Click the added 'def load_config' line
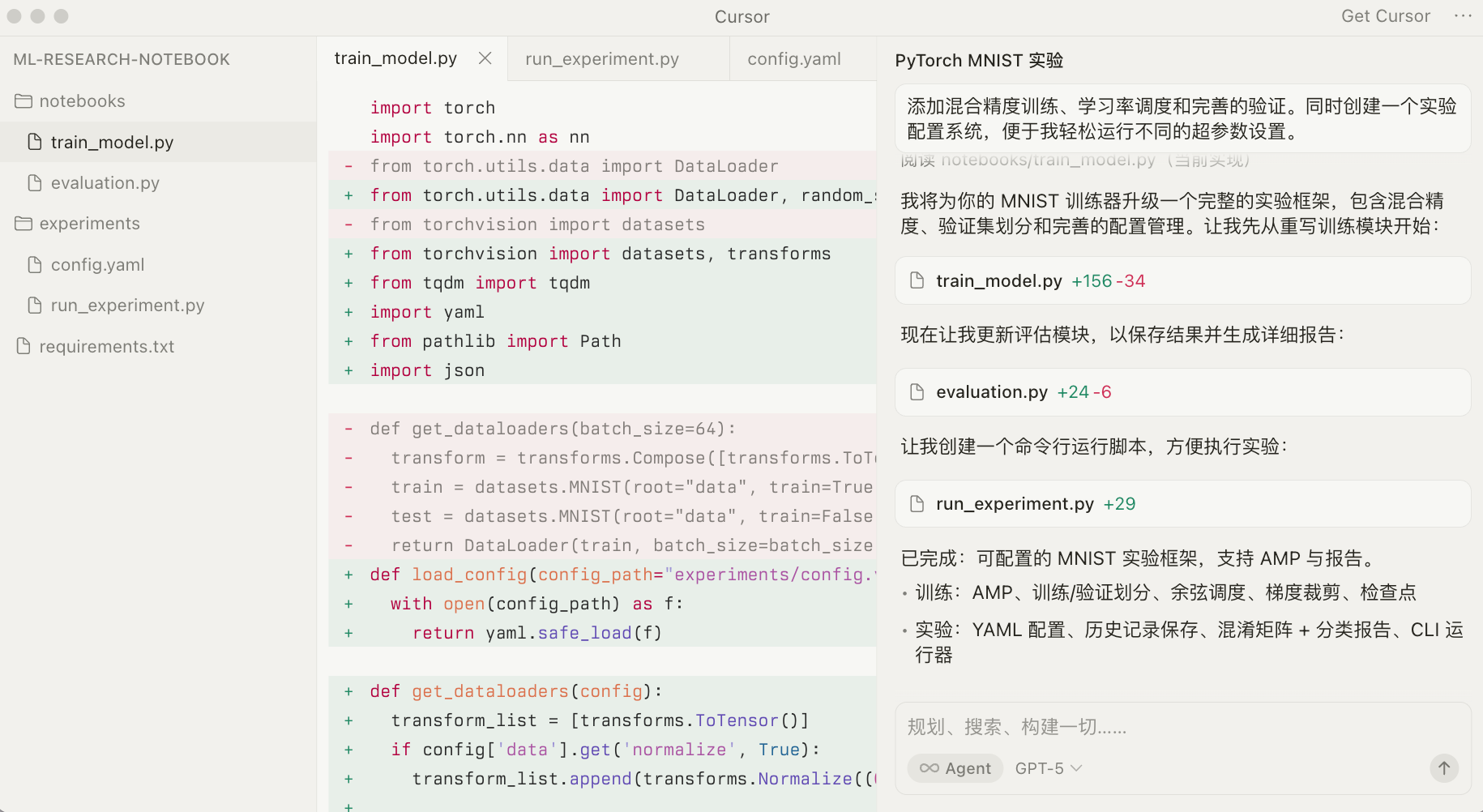Image resolution: width=1483 pixels, height=812 pixels. point(602,575)
